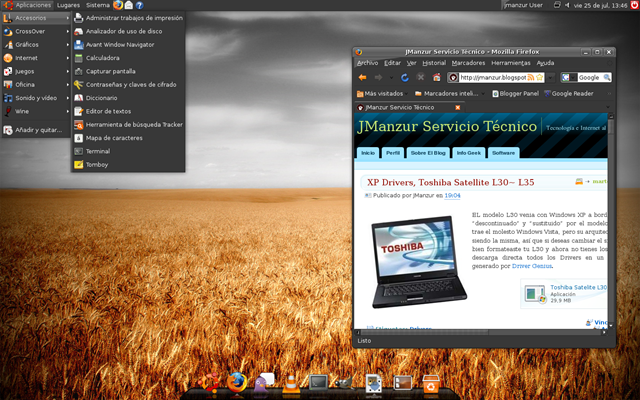
Task: Expand Marcadores inteli... bookmarks folder
Action: (x=450, y=94)
